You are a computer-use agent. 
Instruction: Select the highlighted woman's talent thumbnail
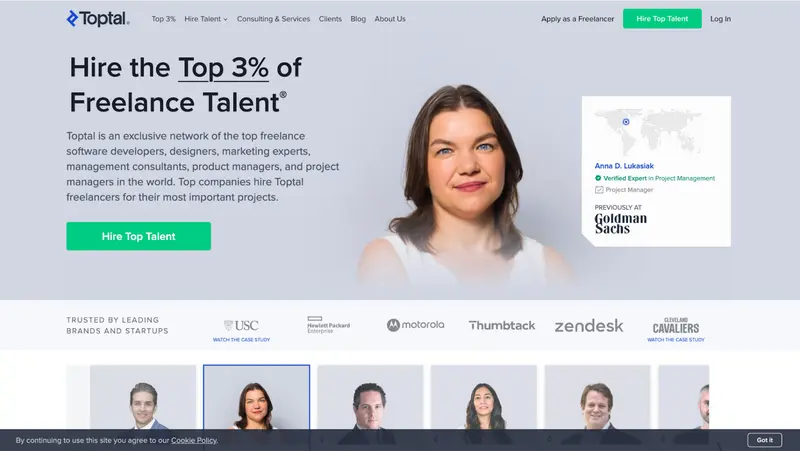click(x=256, y=398)
